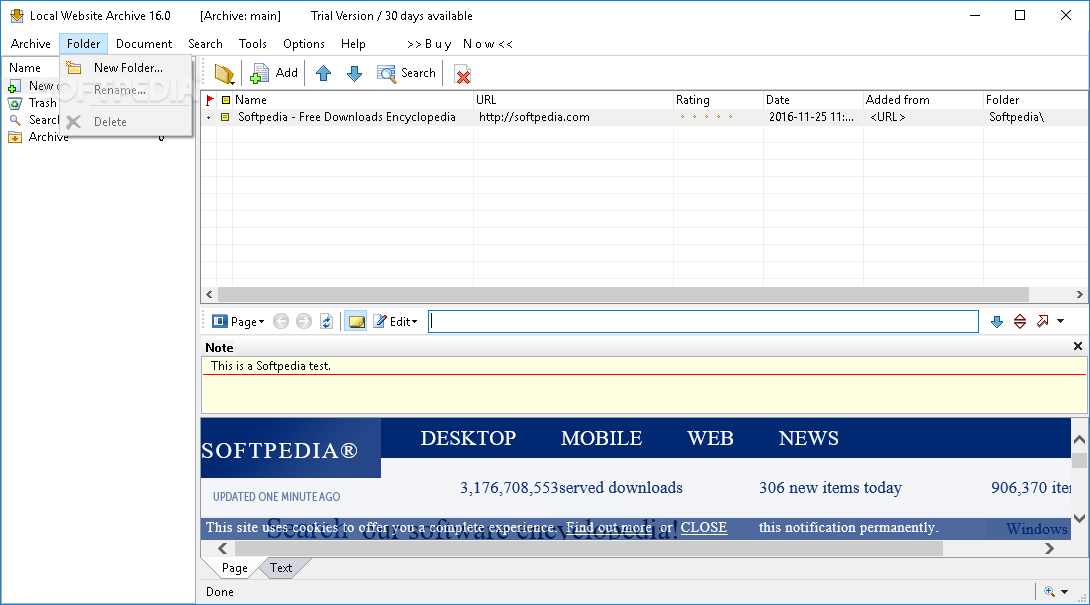Click MOBILE in the Softpedia page
This screenshot has height=605, width=1090.
coord(601,438)
